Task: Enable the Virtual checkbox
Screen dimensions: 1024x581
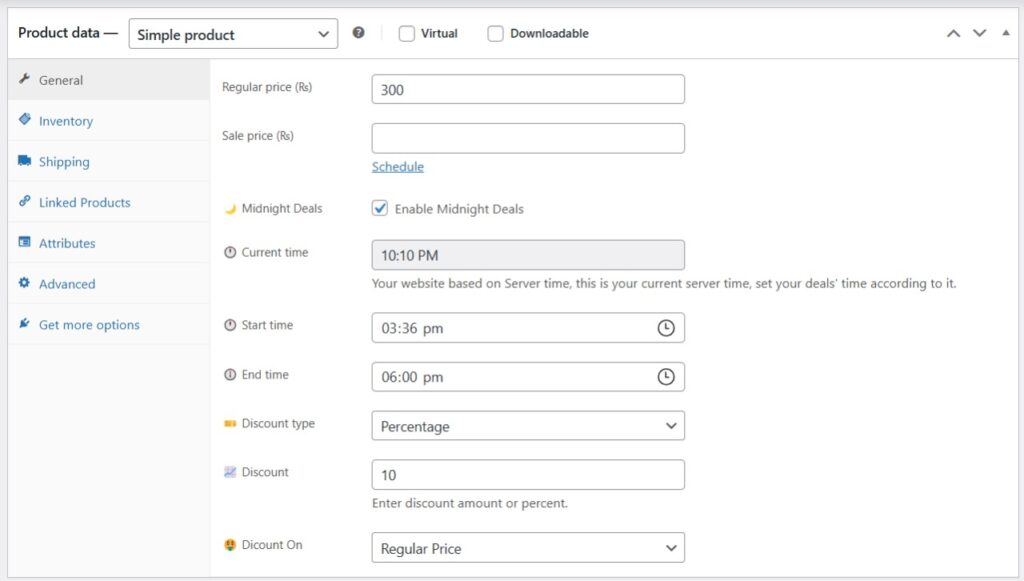Action: click(407, 33)
